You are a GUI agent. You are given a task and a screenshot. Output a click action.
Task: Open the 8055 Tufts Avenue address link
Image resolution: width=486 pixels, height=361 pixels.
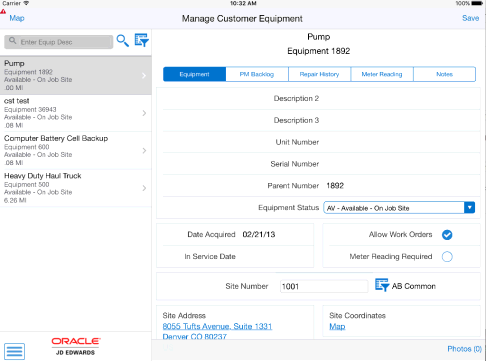coord(217,326)
